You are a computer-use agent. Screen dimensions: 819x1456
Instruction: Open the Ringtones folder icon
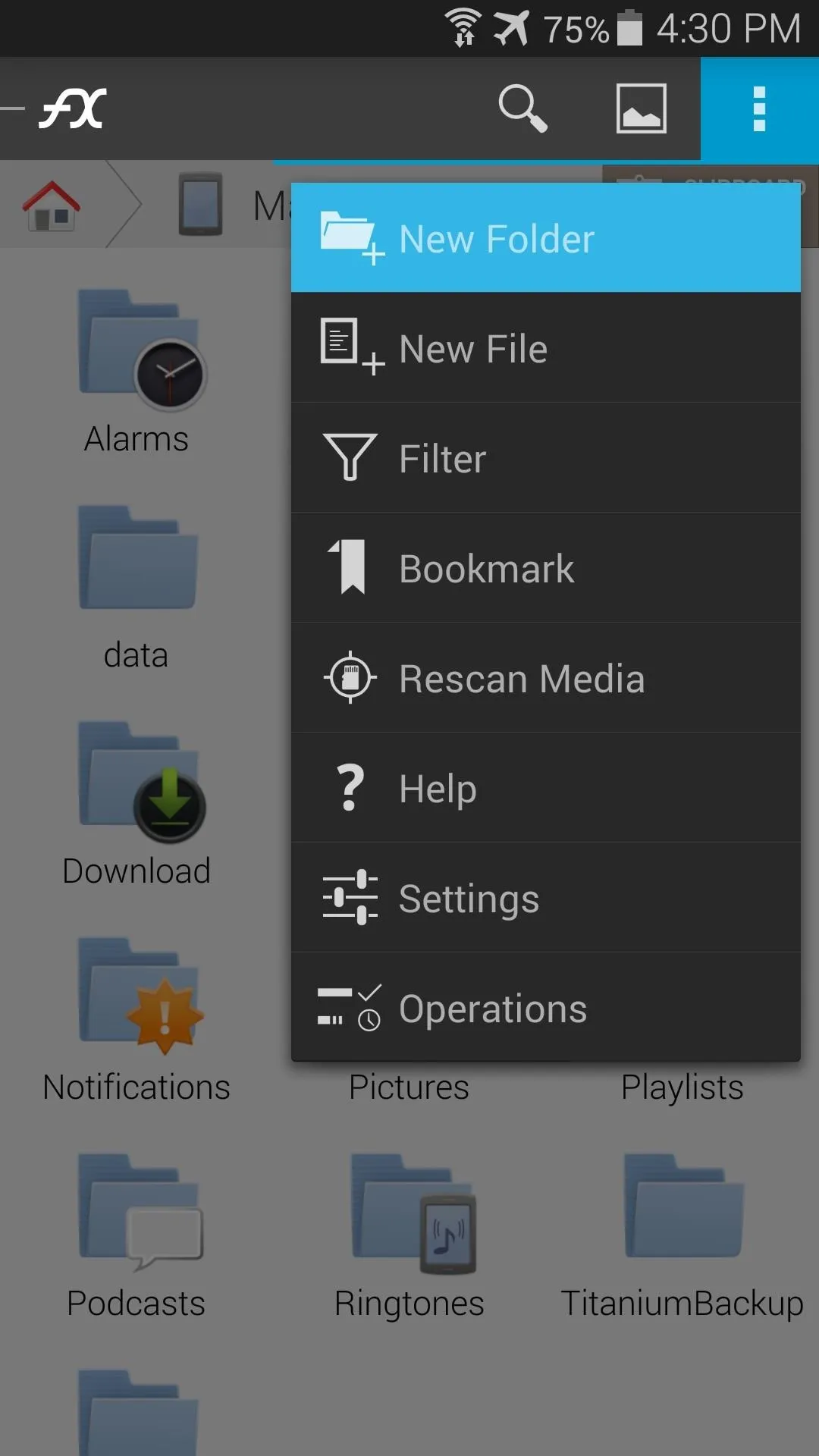coord(414,1213)
